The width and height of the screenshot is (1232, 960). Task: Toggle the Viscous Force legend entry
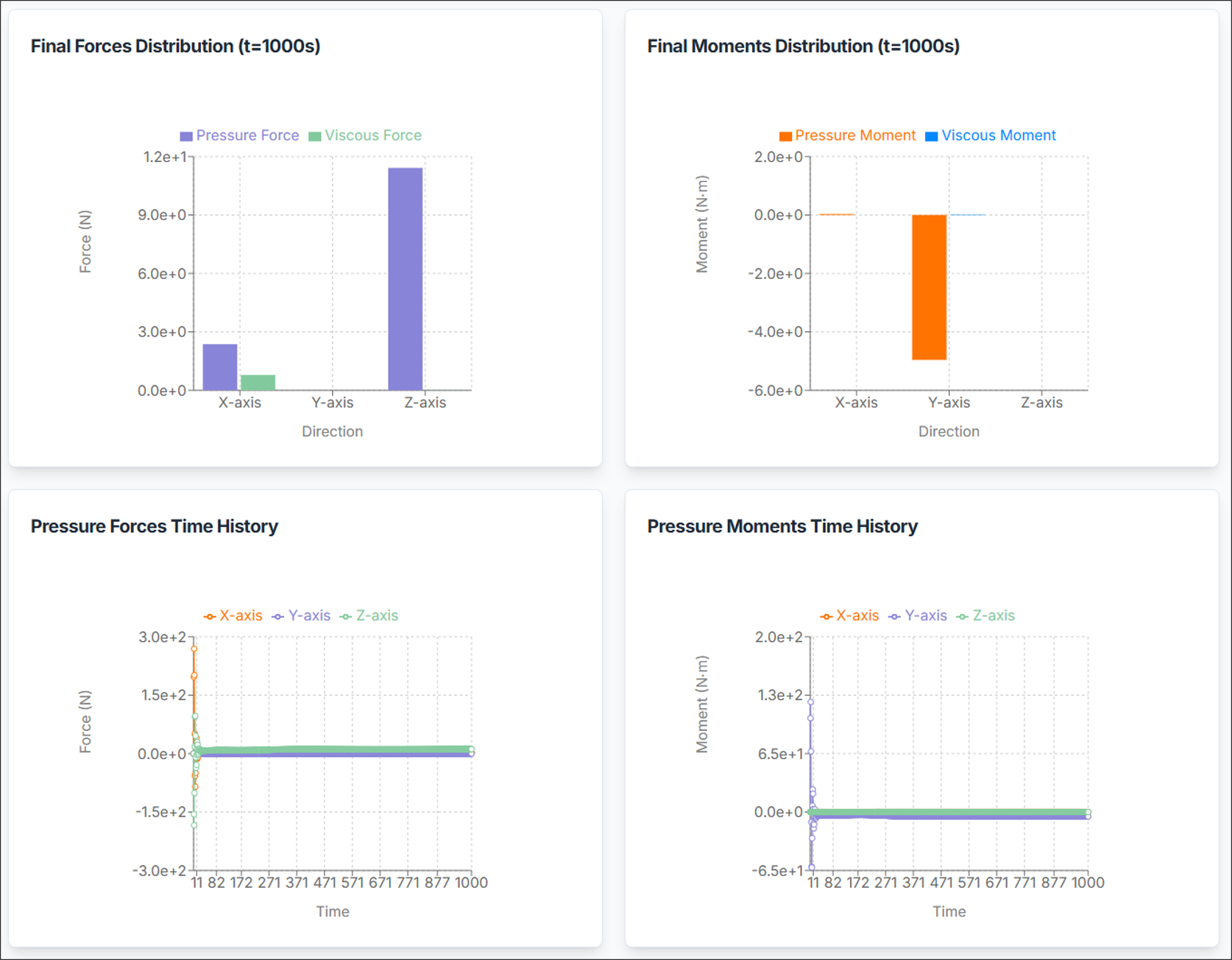366,135
